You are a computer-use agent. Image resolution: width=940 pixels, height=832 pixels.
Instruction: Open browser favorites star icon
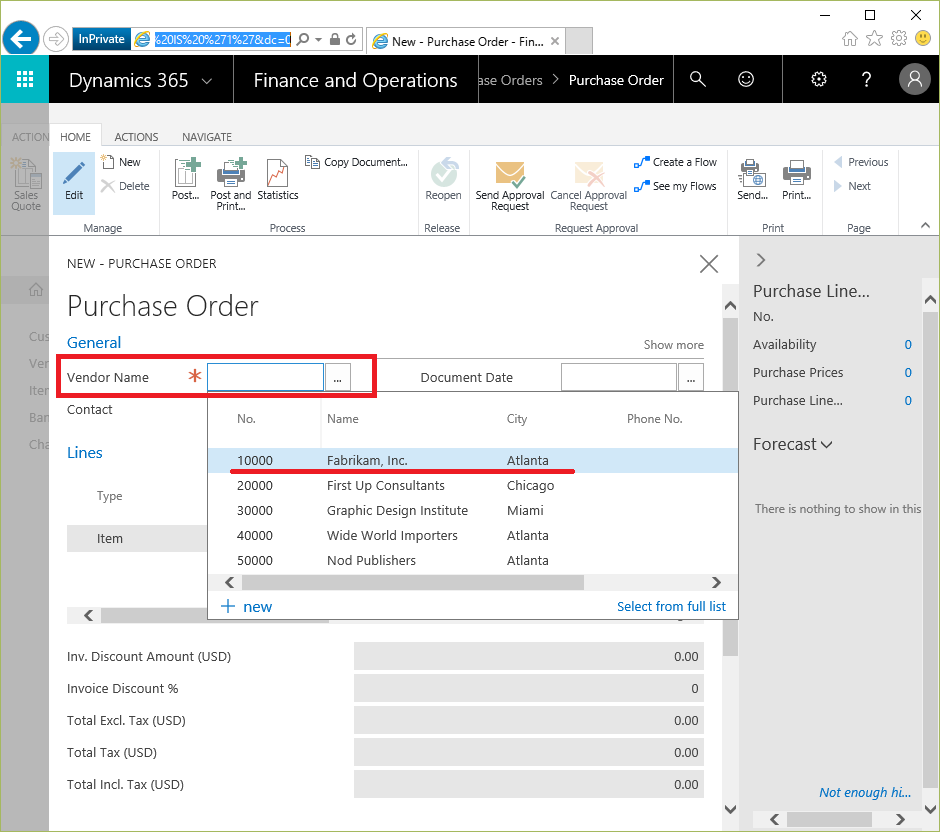(x=874, y=39)
